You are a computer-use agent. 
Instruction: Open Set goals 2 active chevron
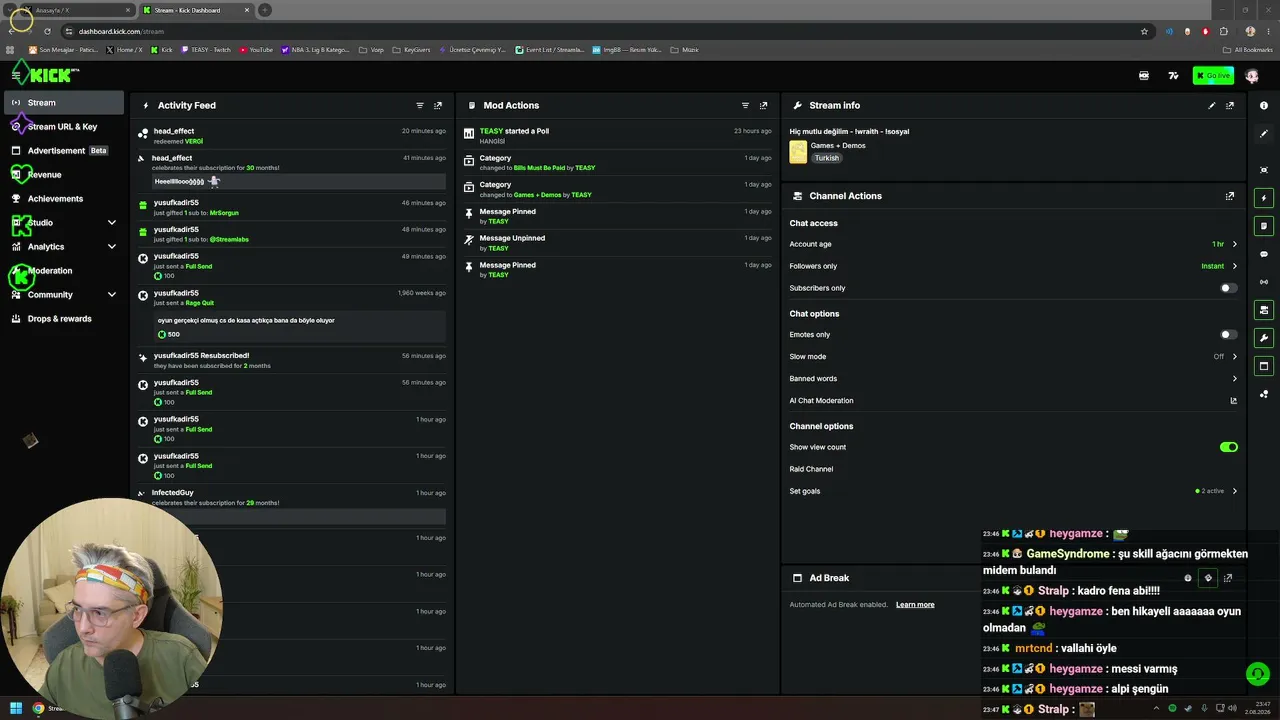[1234, 491]
